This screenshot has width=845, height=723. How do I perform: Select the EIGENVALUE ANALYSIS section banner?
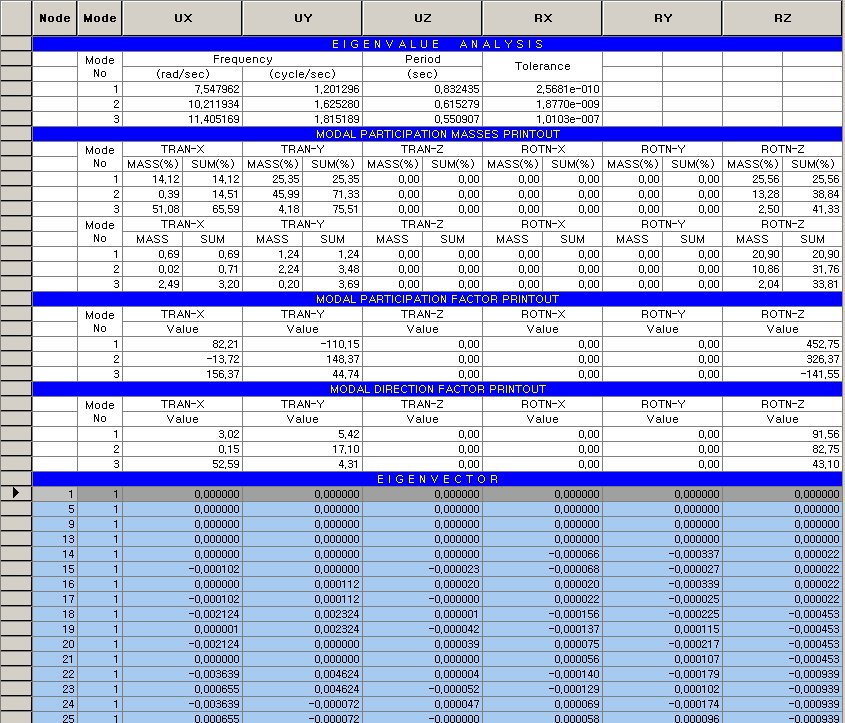[x=438, y=44]
